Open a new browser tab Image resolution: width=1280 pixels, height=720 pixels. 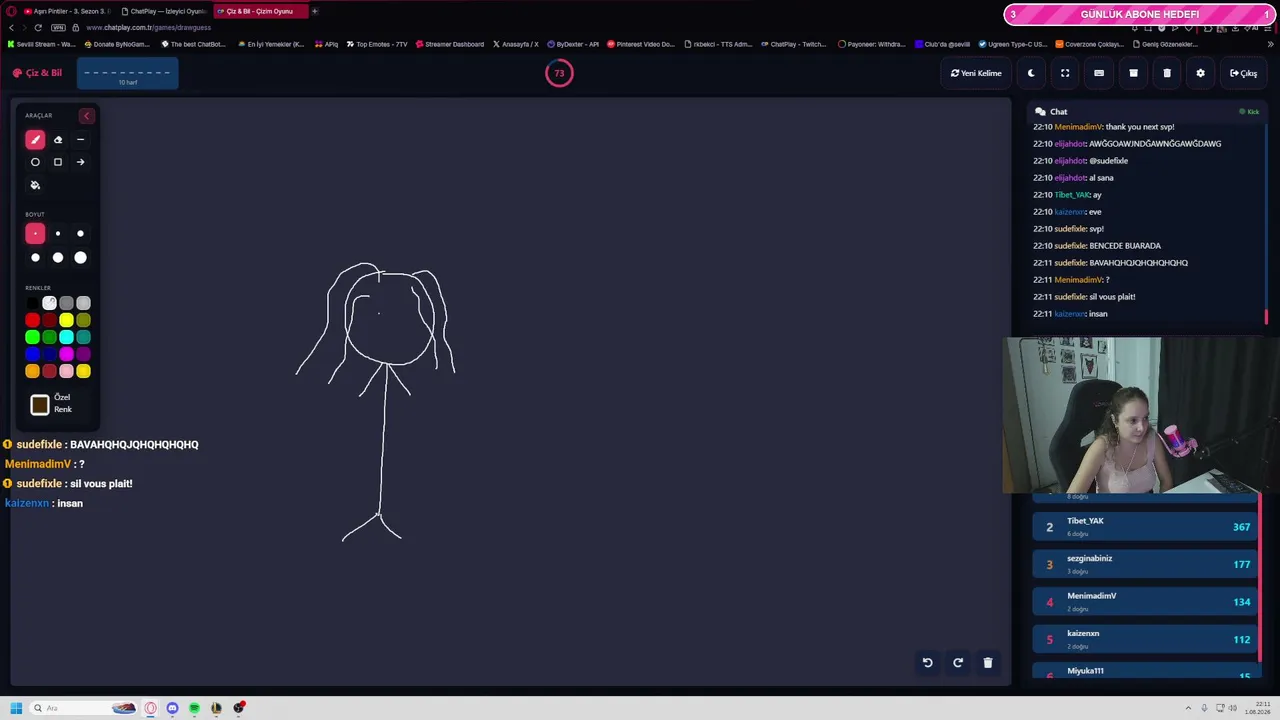pos(314,11)
